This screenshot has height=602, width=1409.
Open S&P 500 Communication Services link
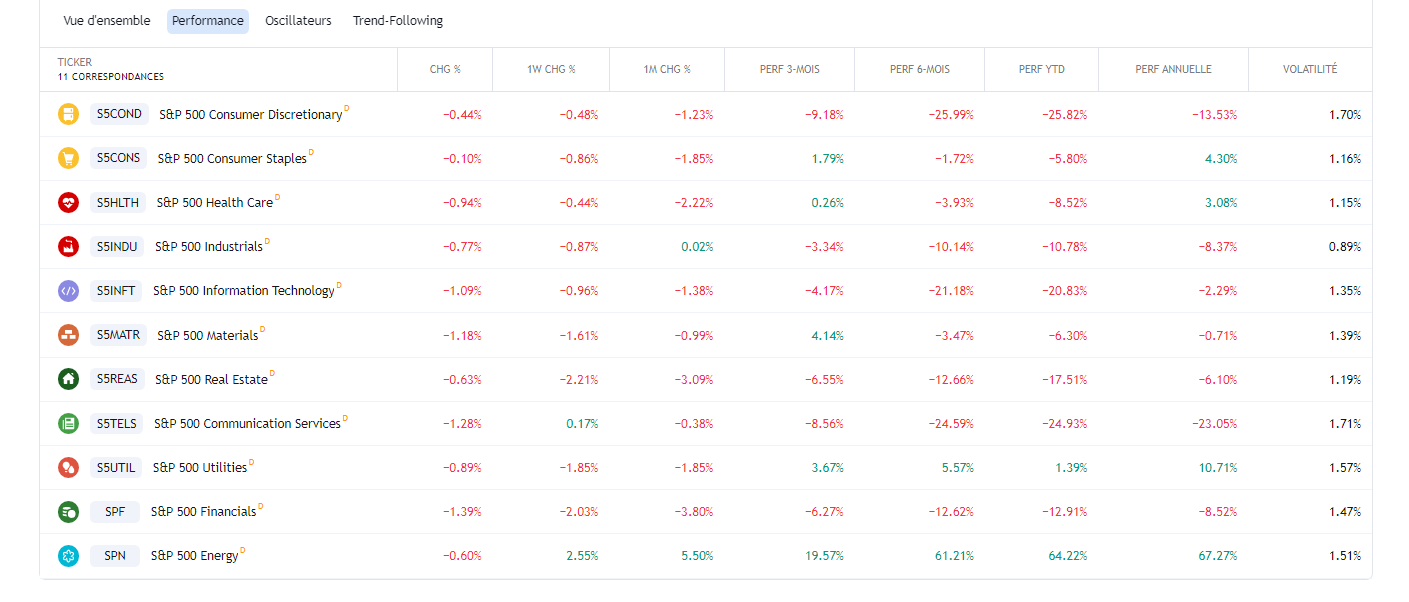coord(247,423)
